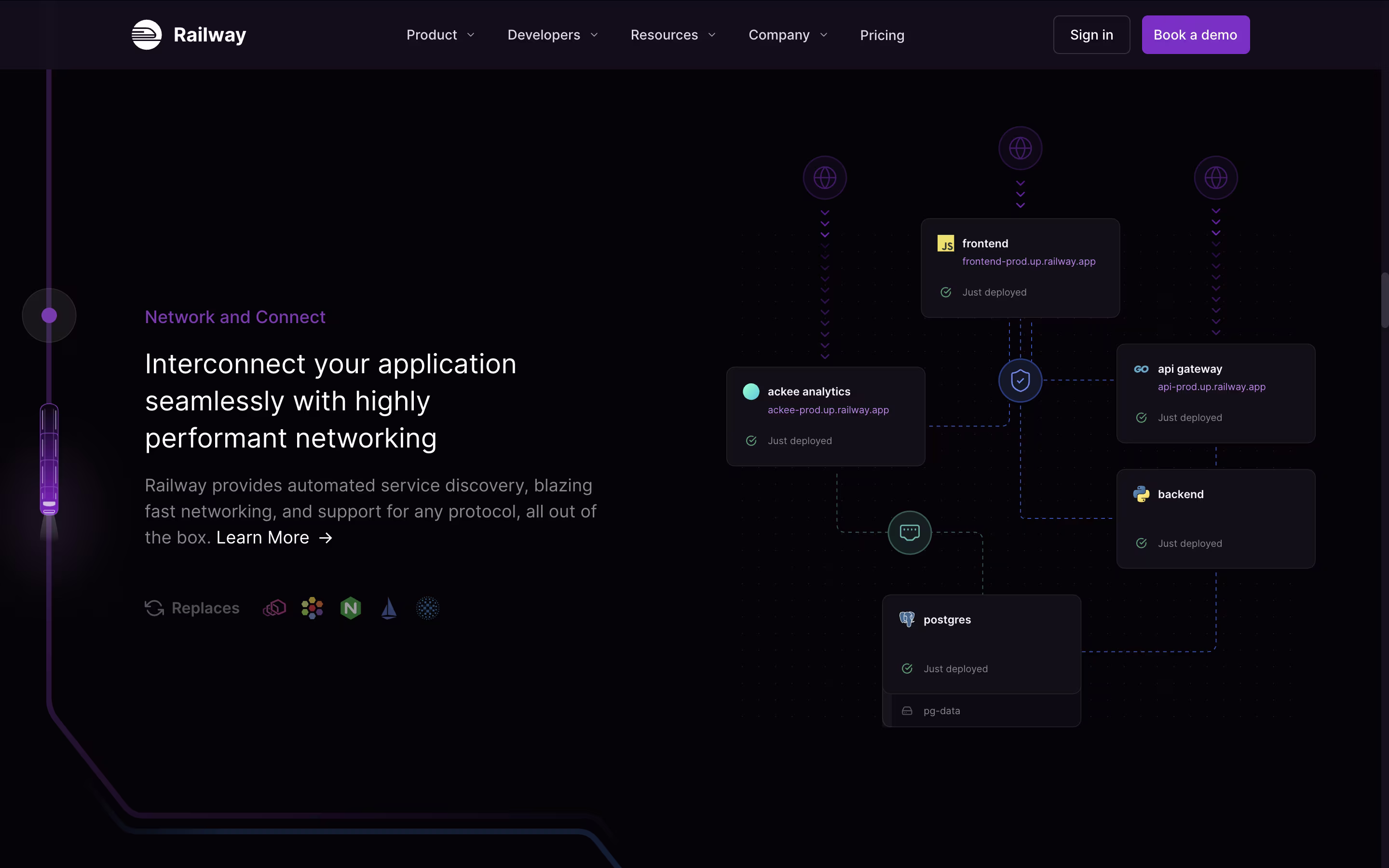Click the shield icon in network diagram

[1020, 380]
